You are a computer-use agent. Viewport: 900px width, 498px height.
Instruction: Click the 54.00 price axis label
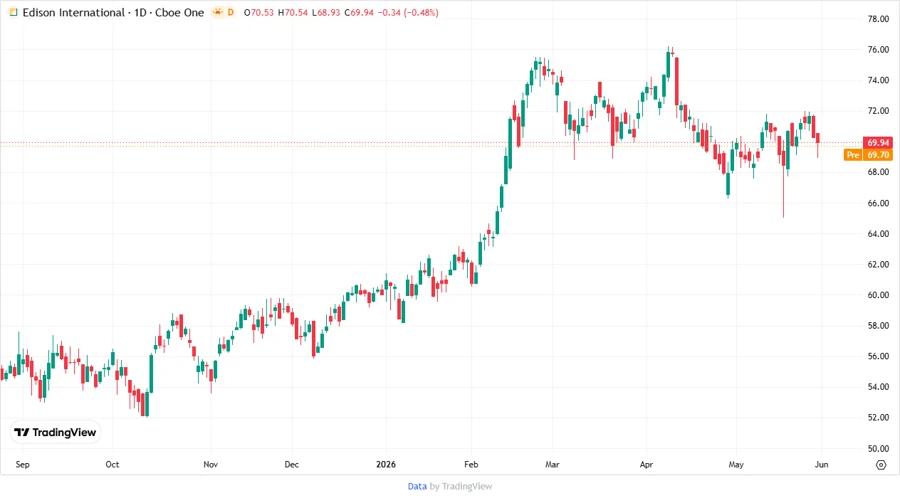pyautogui.click(x=878, y=387)
